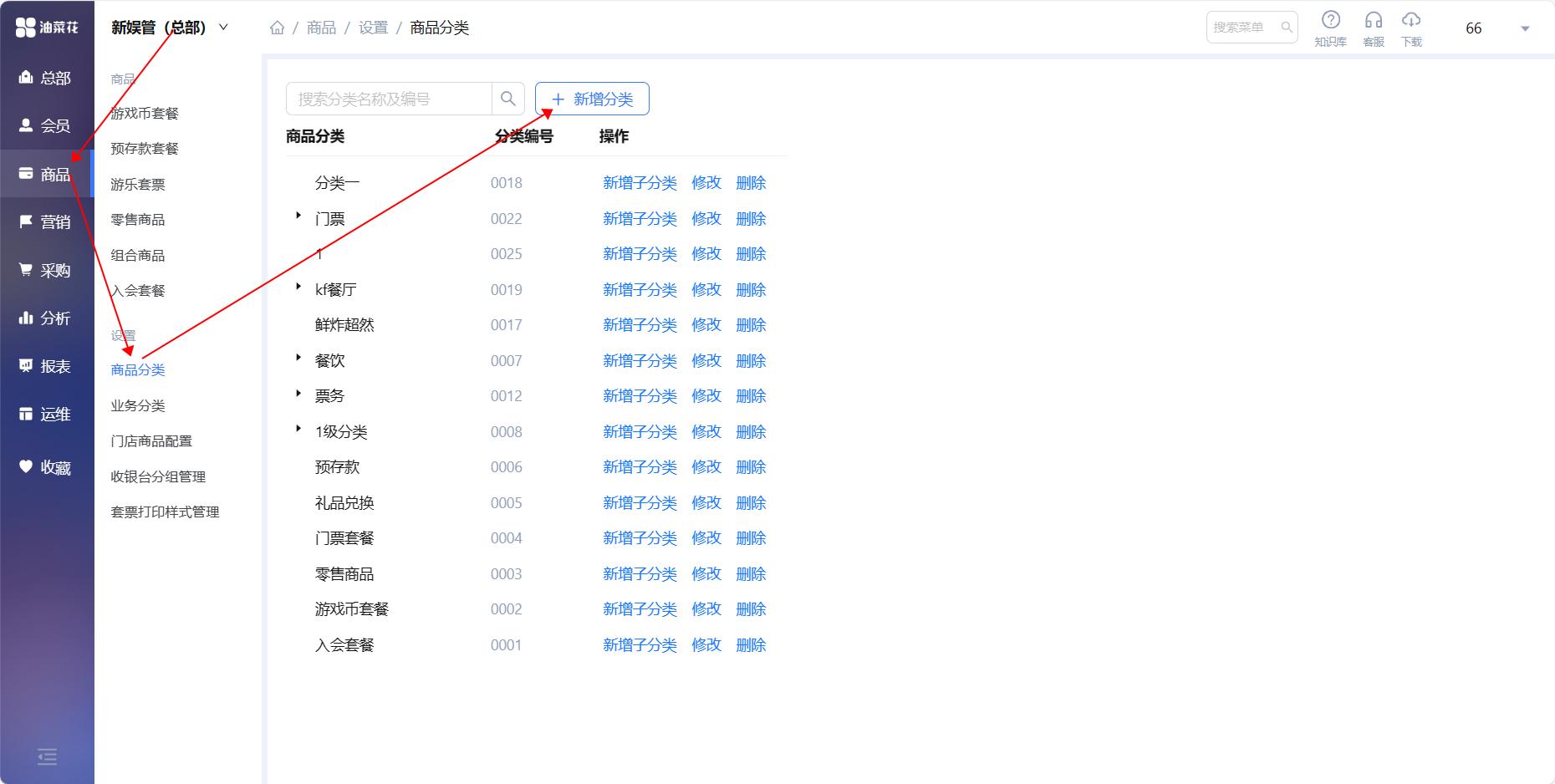The image size is (1555, 784).
Task: Expand the 1级分类 category row
Action: (x=298, y=429)
